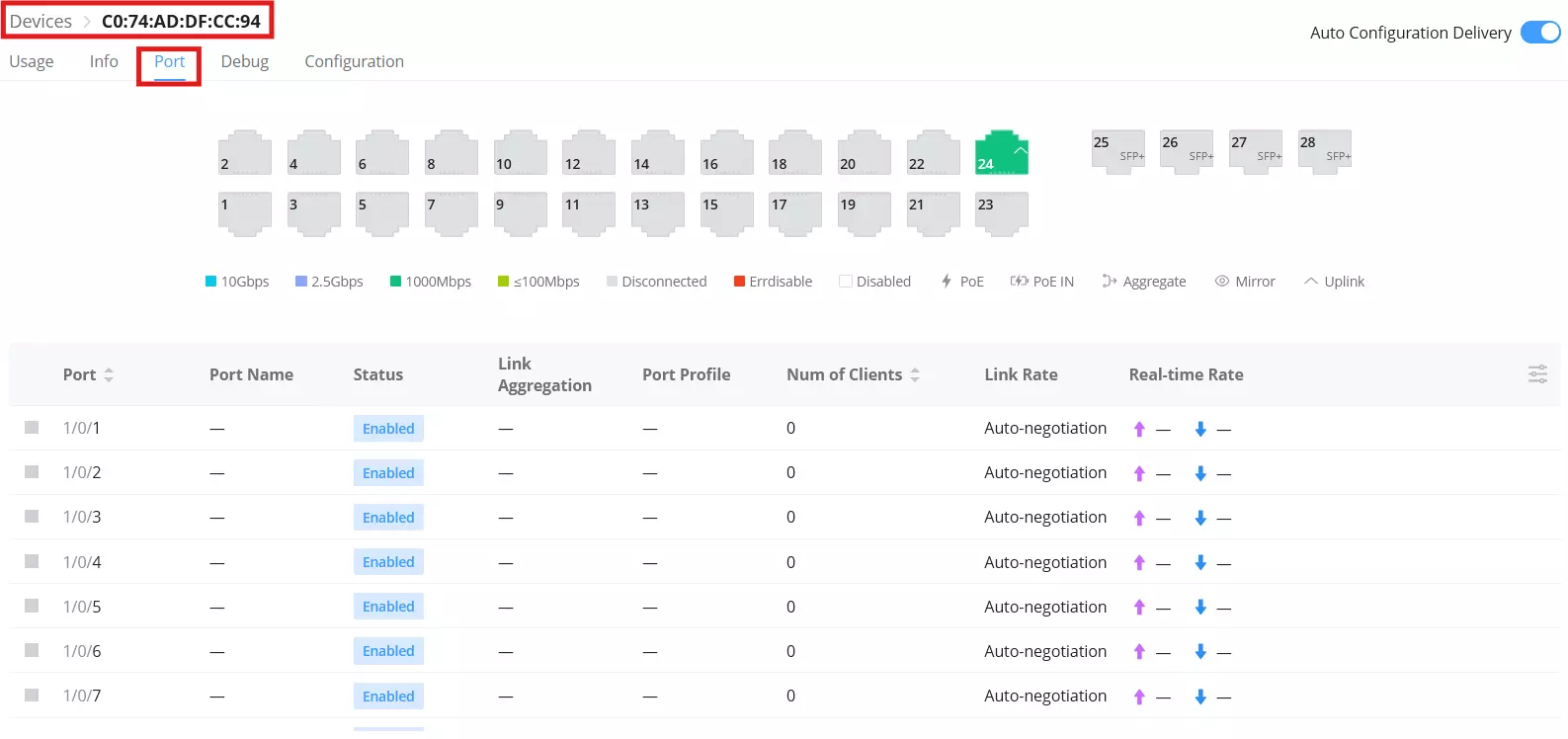Select SFP+ port 25
1568x739 pixels.
[x=1118, y=152]
